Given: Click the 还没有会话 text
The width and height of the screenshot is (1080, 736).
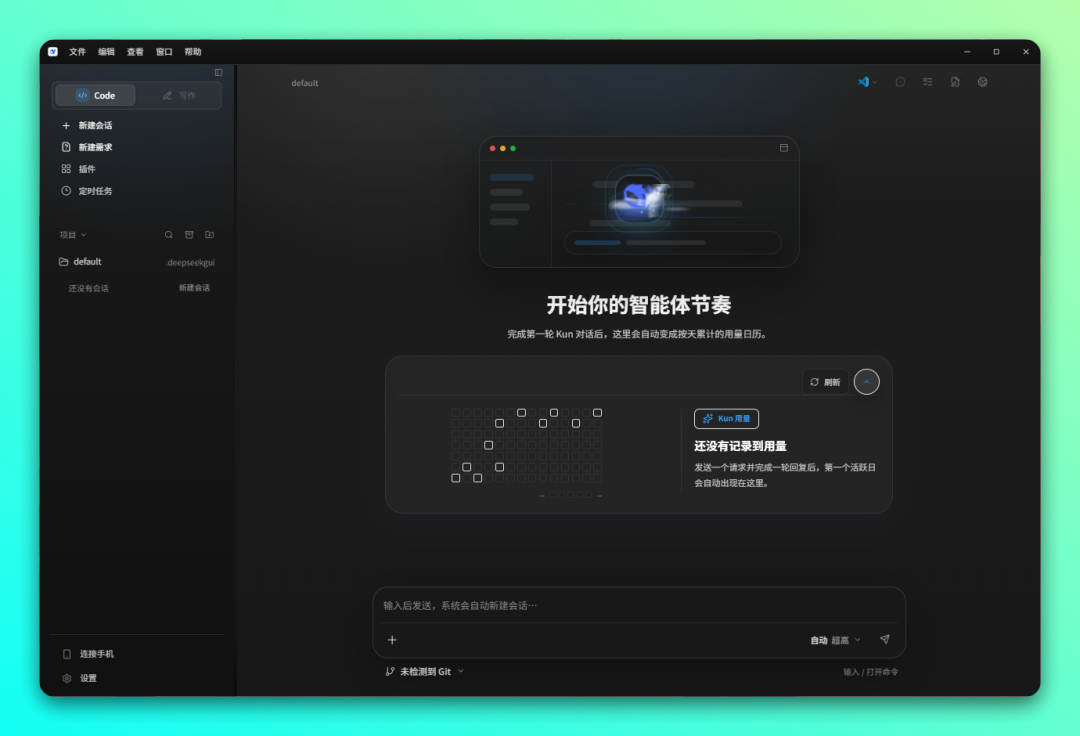Looking at the screenshot, I should click(x=88, y=288).
